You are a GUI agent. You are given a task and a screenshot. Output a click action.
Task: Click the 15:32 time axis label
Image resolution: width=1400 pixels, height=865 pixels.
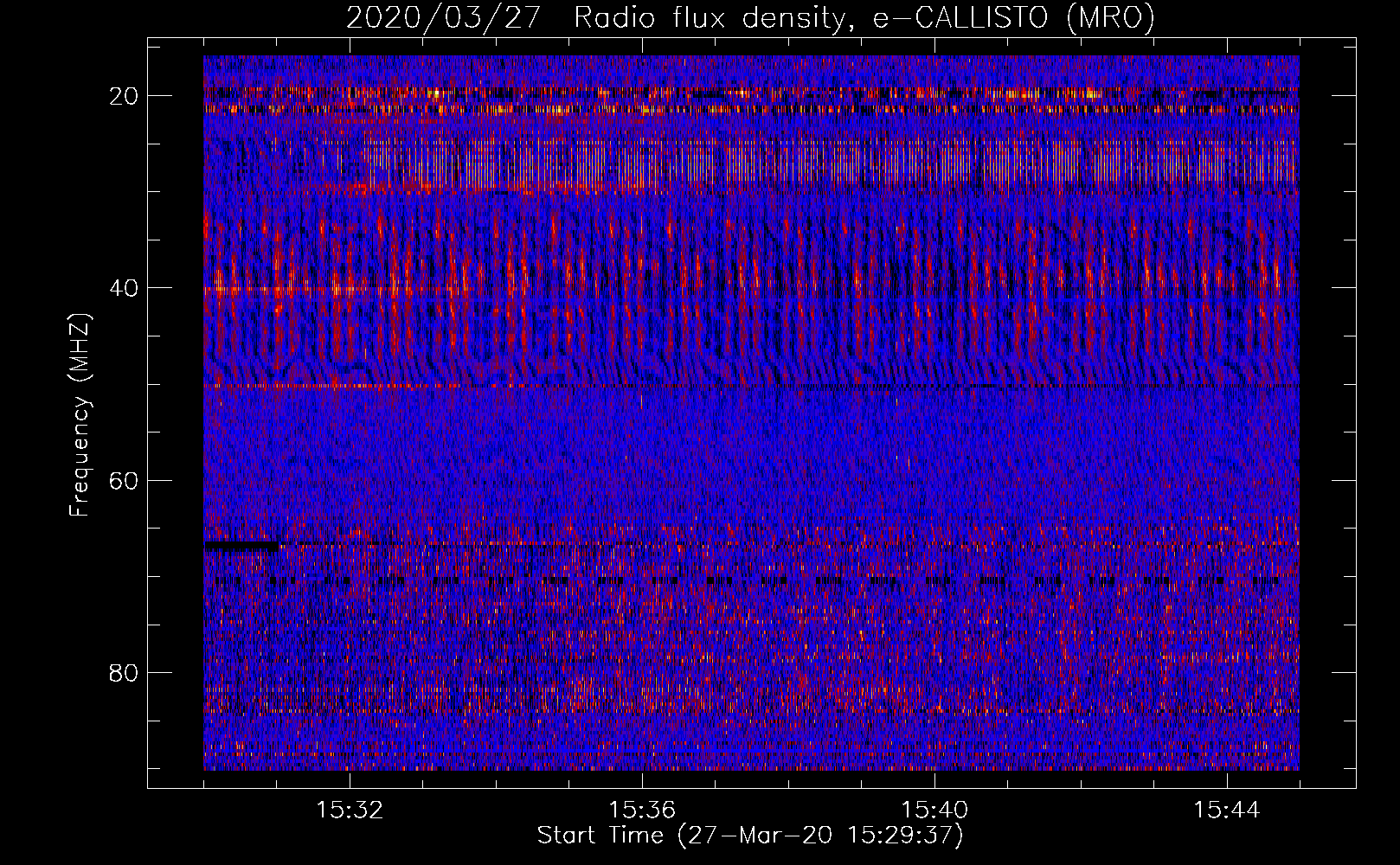tap(350, 811)
